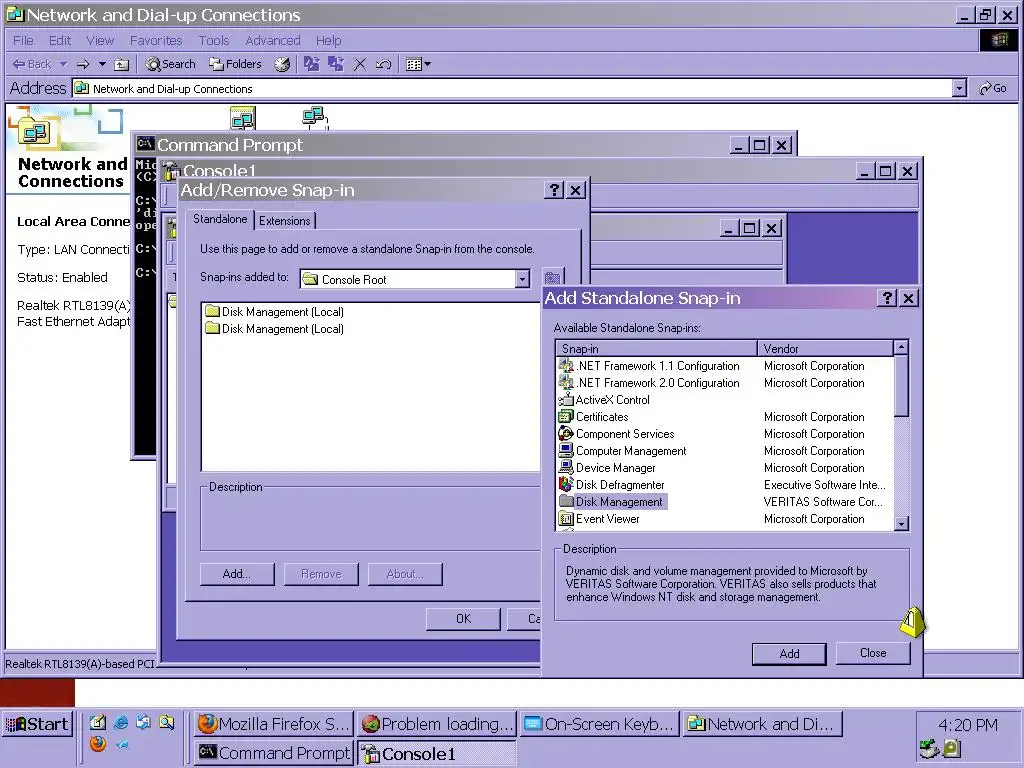Open the Views dropdown button
Viewport: 1024px width, 768px height.
(x=418, y=64)
